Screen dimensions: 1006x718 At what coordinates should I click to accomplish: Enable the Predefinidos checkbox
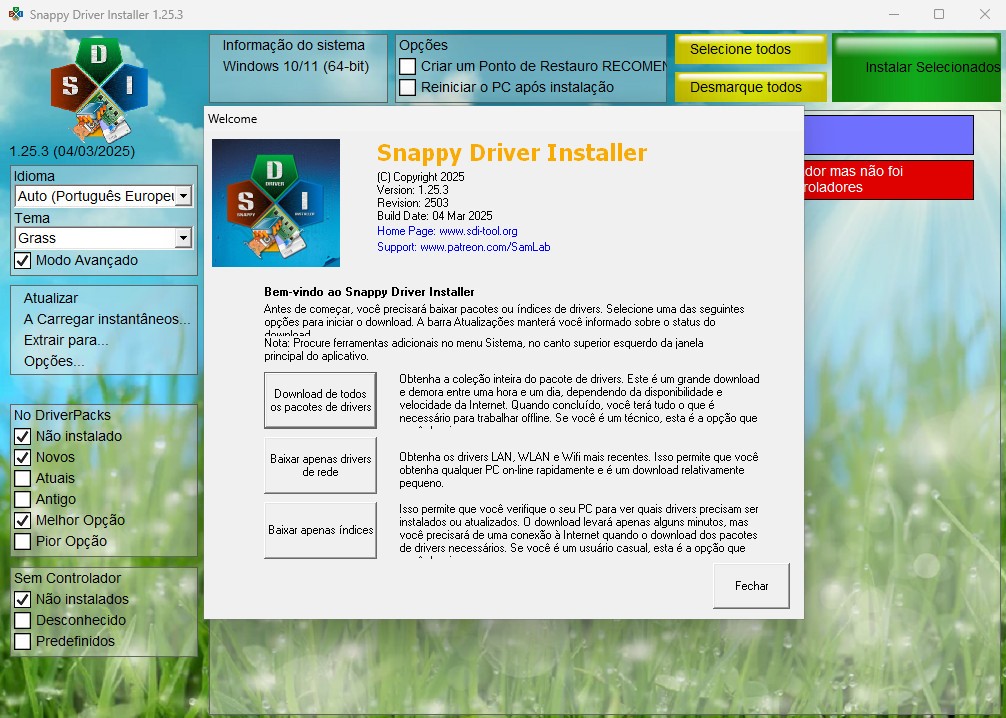pos(22,641)
